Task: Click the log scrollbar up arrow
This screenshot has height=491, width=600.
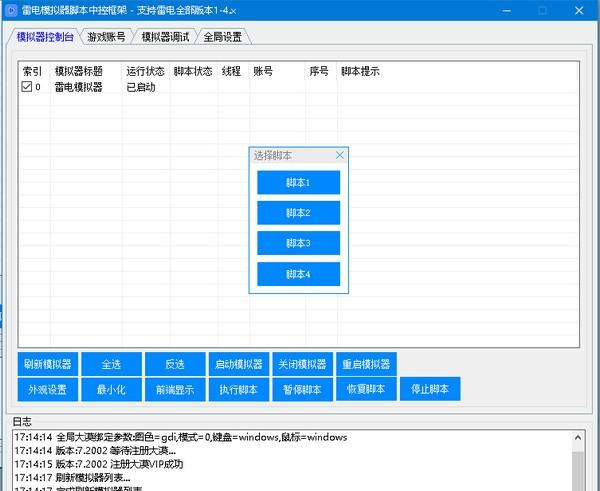Action: click(x=578, y=437)
